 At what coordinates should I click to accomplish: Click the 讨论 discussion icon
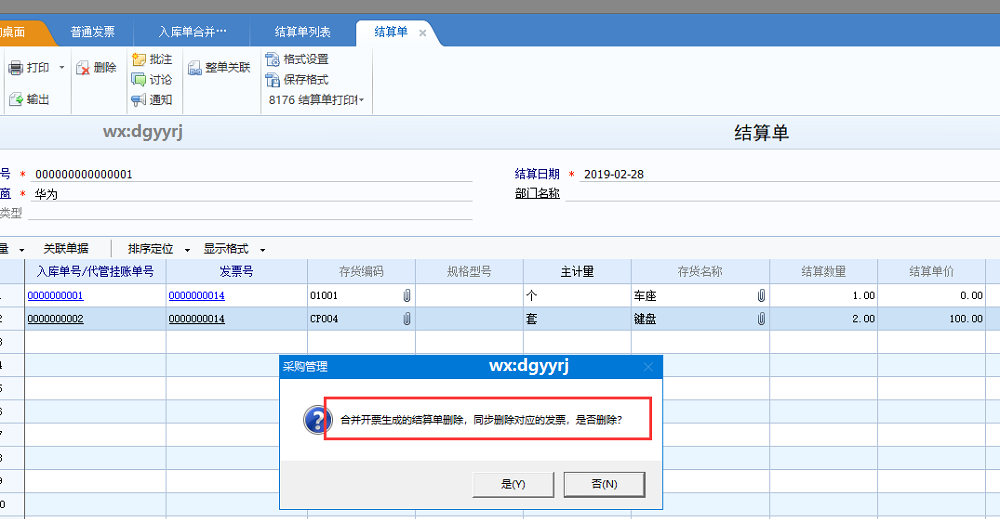pos(138,80)
